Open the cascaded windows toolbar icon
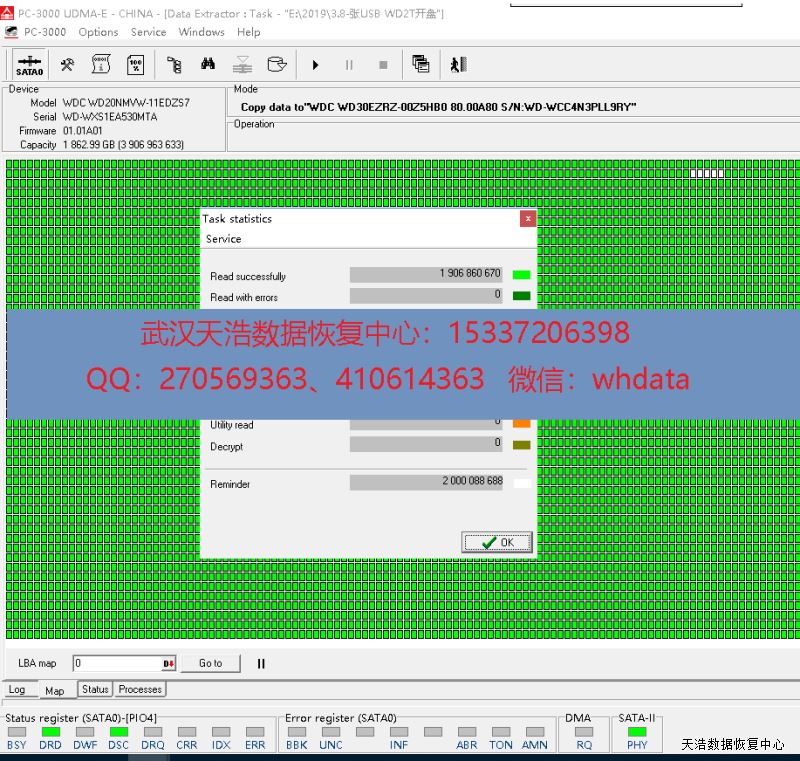This screenshot has height=761, width=800. tap(421, 65)
